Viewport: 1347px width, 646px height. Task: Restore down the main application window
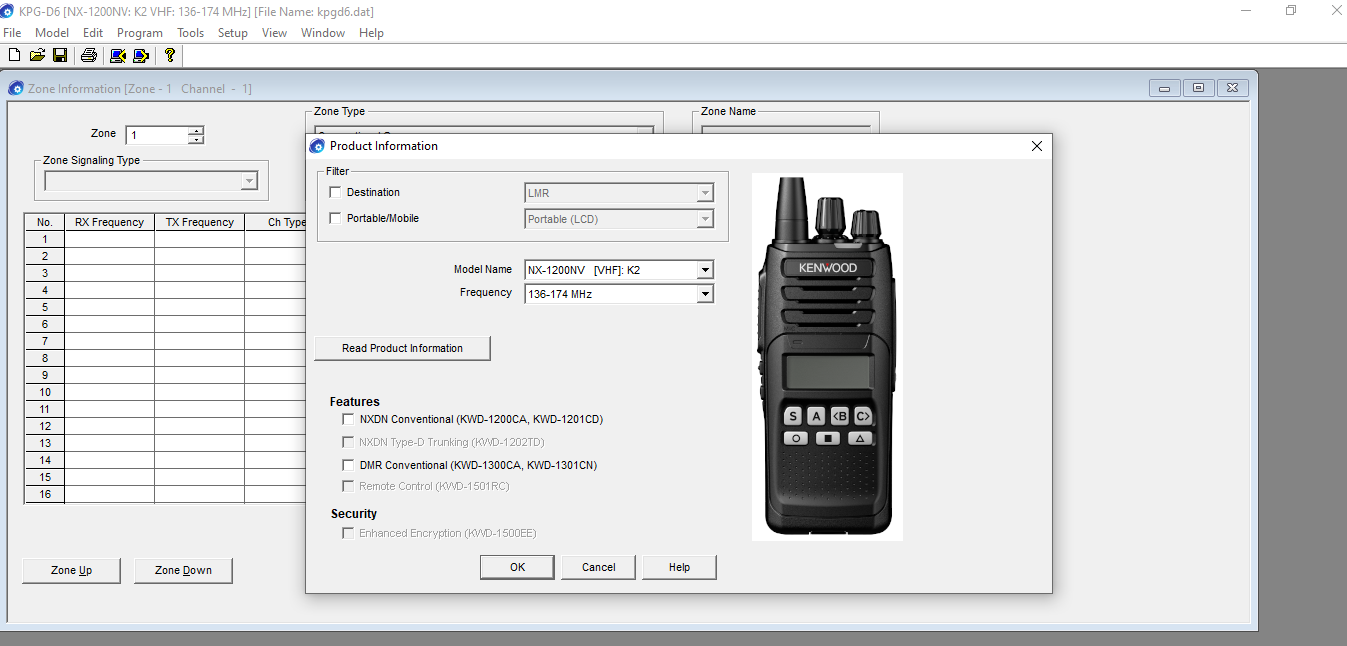point(1291,11)
